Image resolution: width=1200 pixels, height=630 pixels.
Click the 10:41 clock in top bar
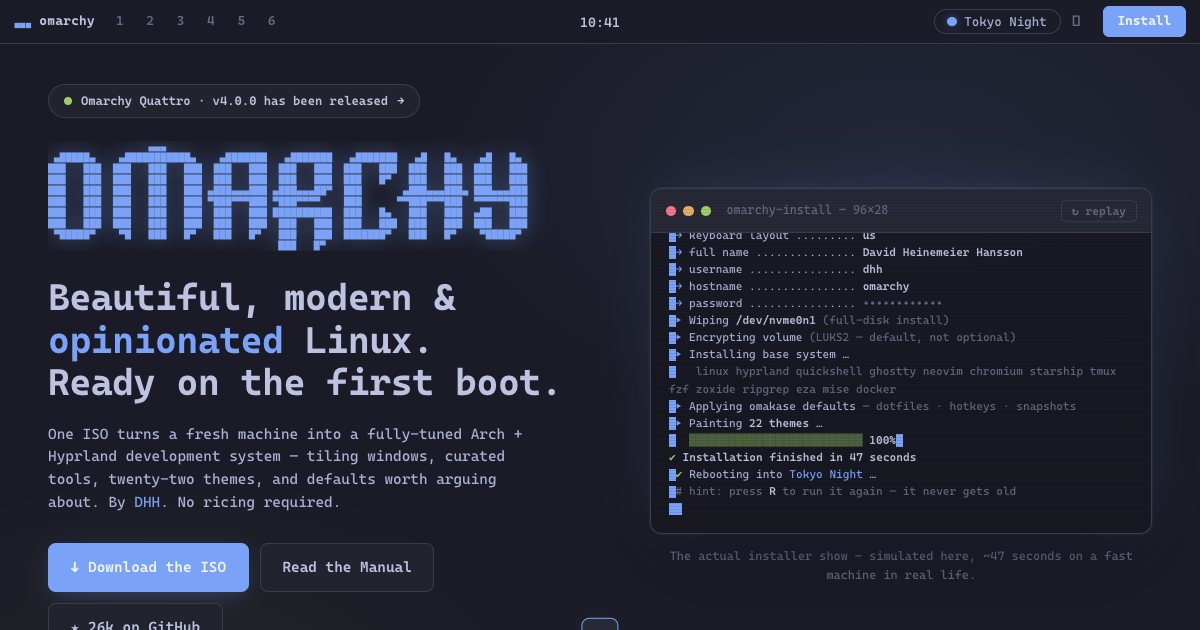point(600,22)
